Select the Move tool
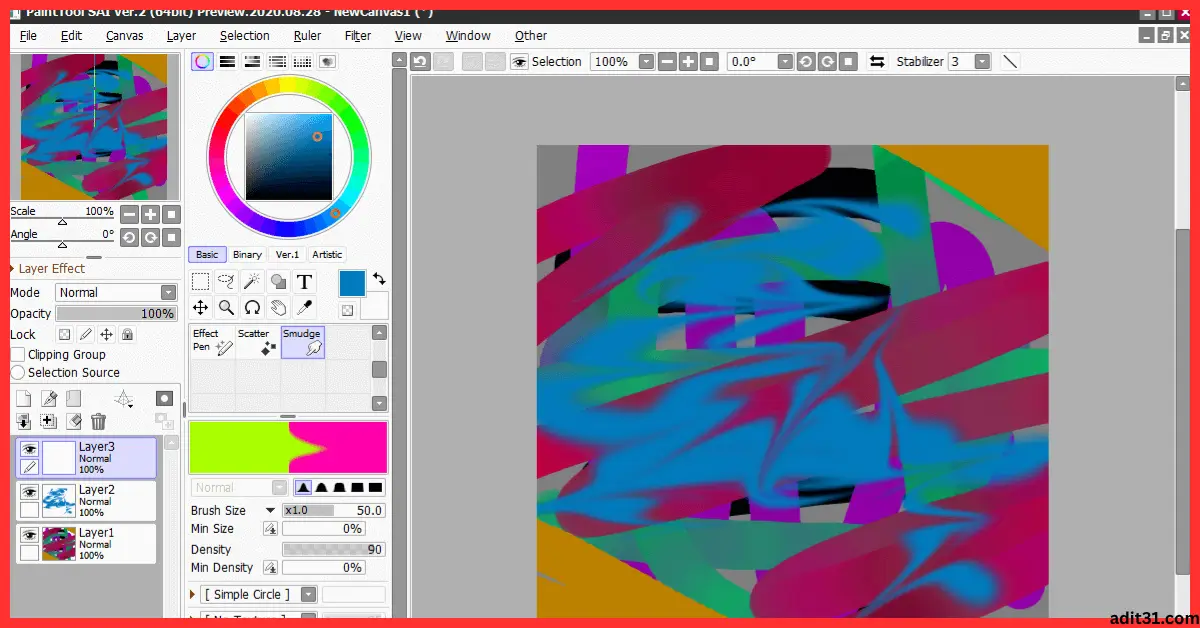This screenshot has height=628, width=1200. 200,308
